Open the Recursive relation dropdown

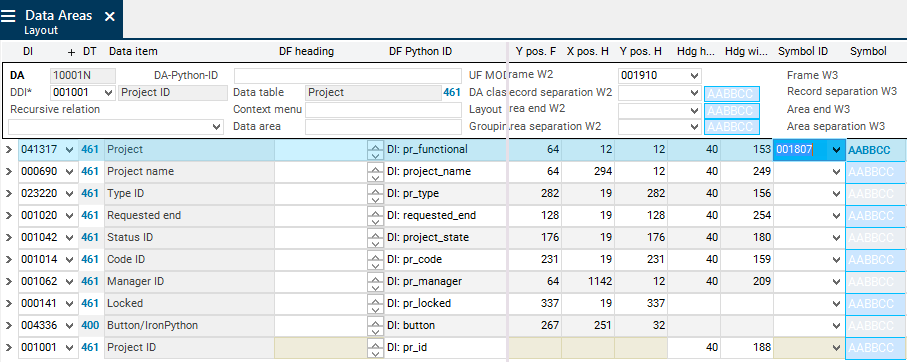[x=217, y=127]
